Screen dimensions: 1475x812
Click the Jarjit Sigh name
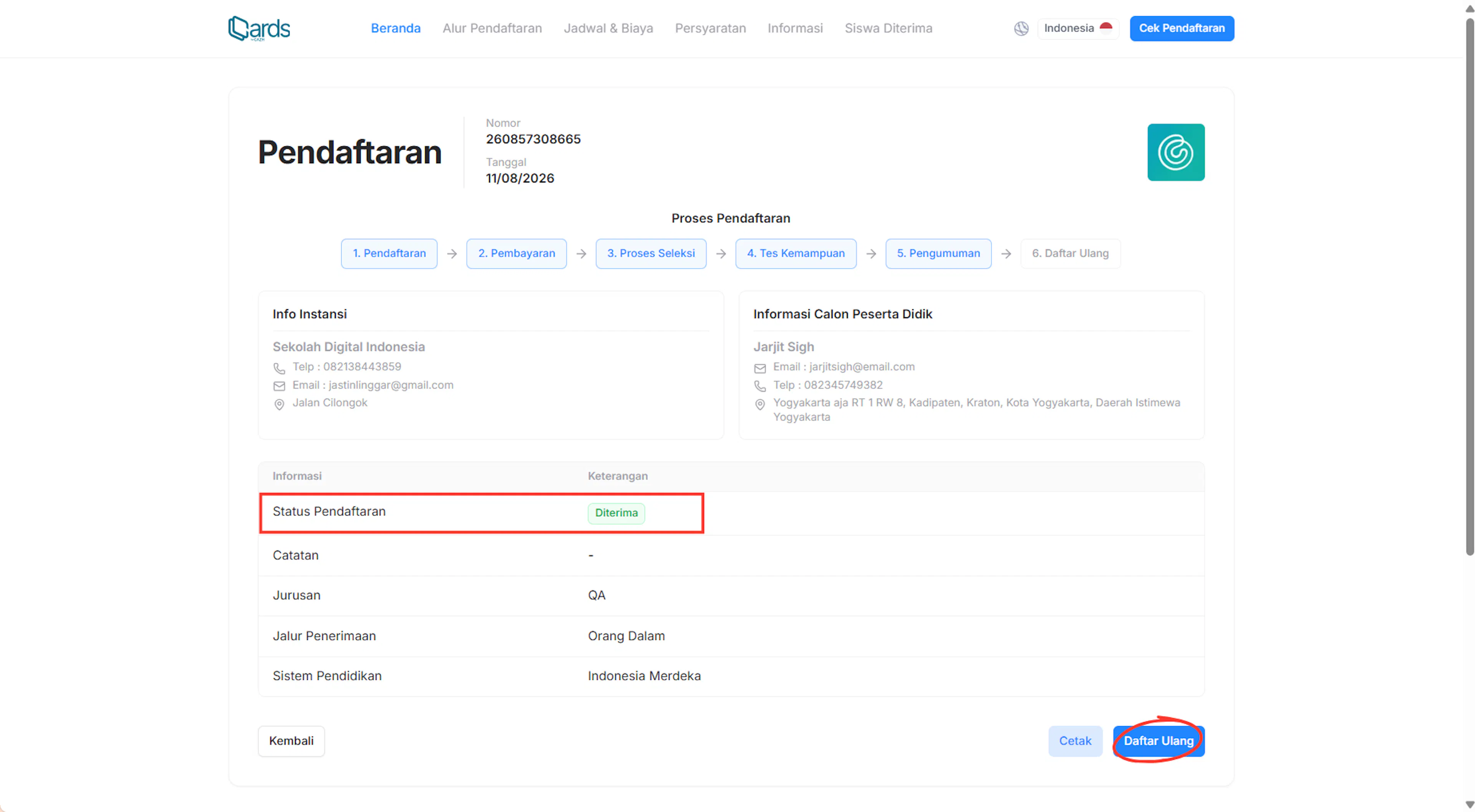click(783, 347)
